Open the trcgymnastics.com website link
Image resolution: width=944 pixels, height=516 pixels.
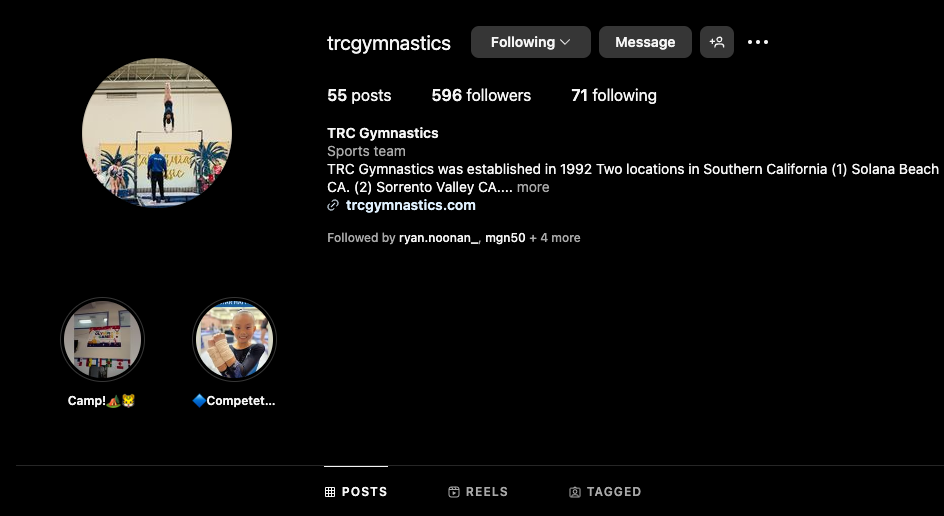[x=411, y=205]
